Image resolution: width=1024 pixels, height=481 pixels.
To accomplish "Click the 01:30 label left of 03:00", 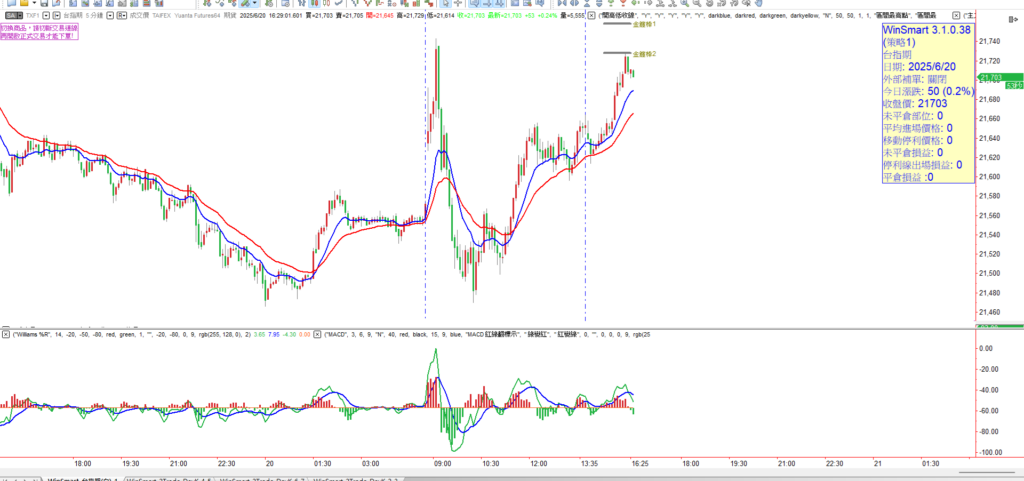I will coord(324,463).
